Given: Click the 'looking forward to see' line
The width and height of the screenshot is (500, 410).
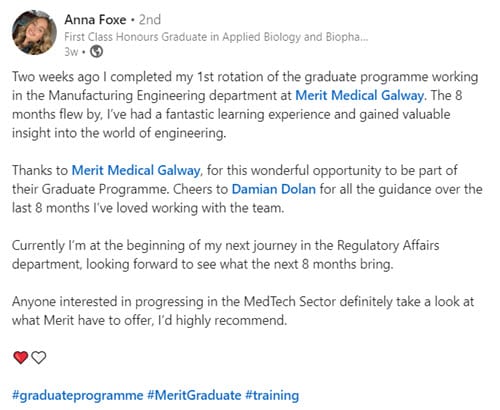Looking at the screenshot, I should (203, 264).
